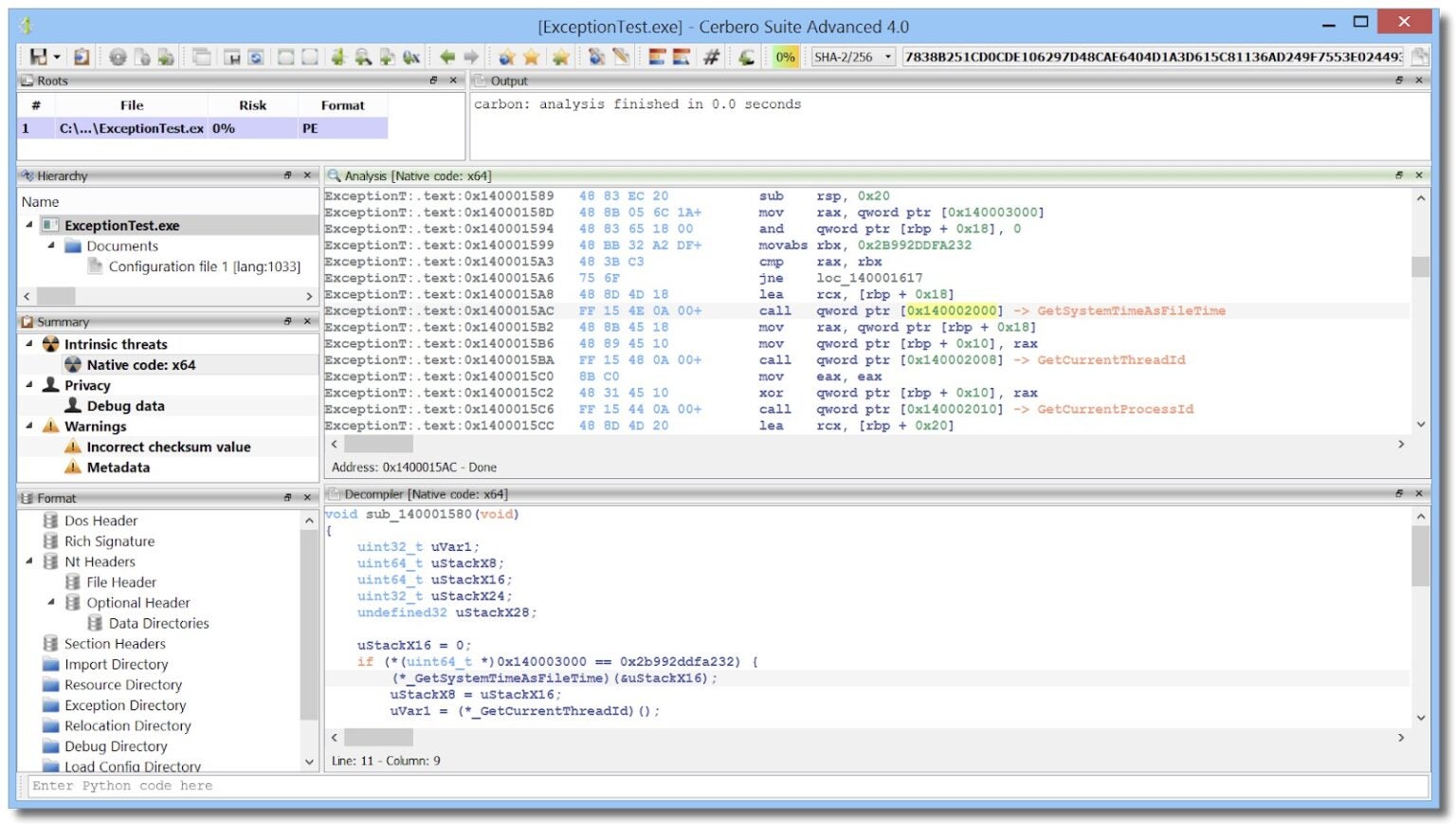Image resolution: width=1456 pixels, height=825 pixels.
Task: Click the gear settings icon in toolbar
Action: point(118,57)
